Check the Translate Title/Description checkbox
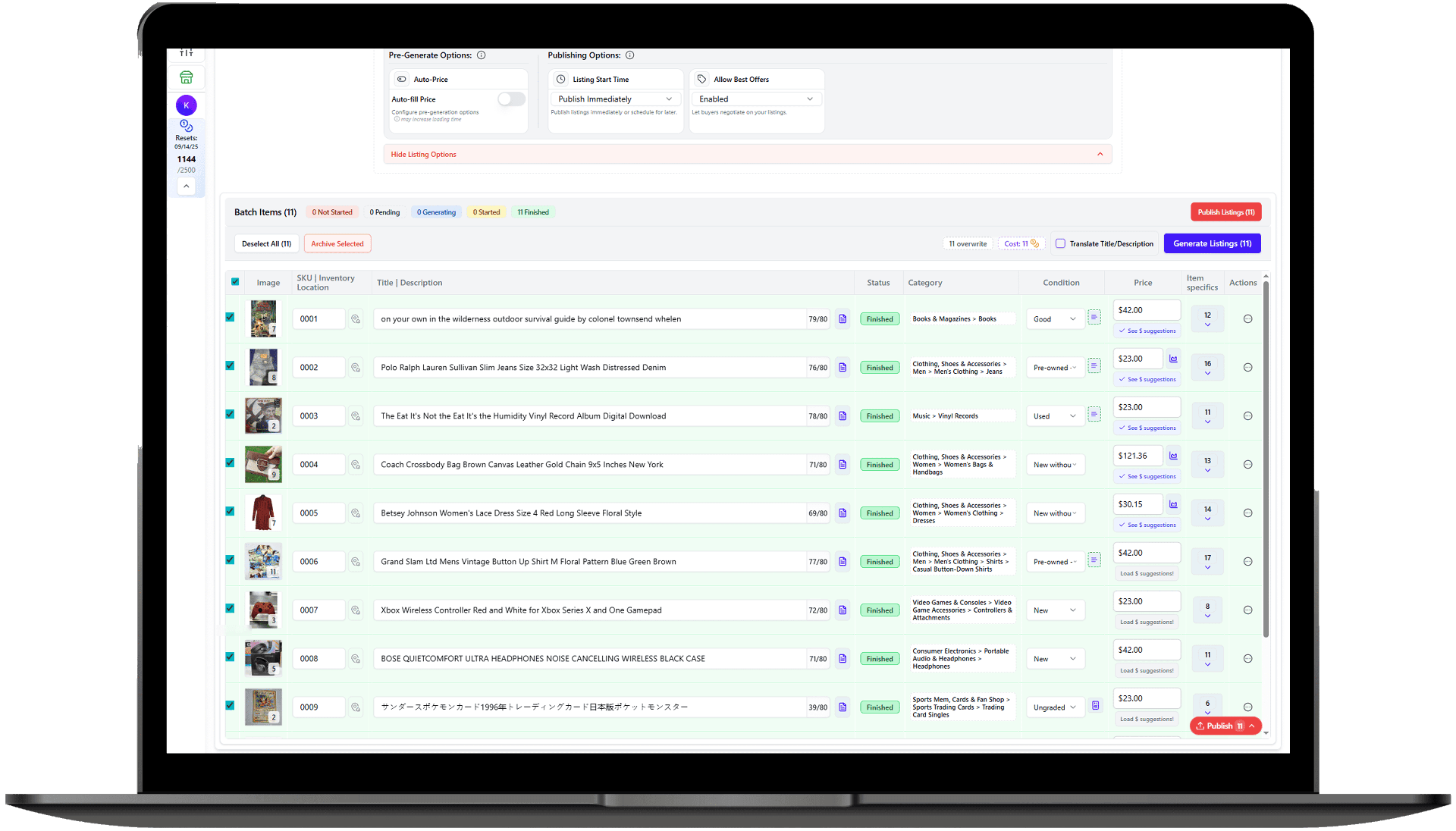Viewport: 1456px width, 831px height. pos(1060,243)
